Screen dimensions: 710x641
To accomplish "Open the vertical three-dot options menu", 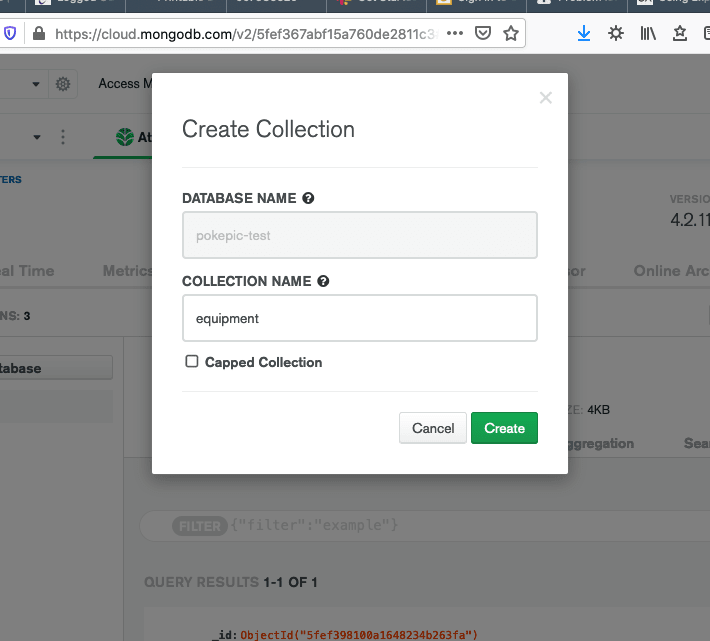I will pyautogui.click(x=63, y=137).
